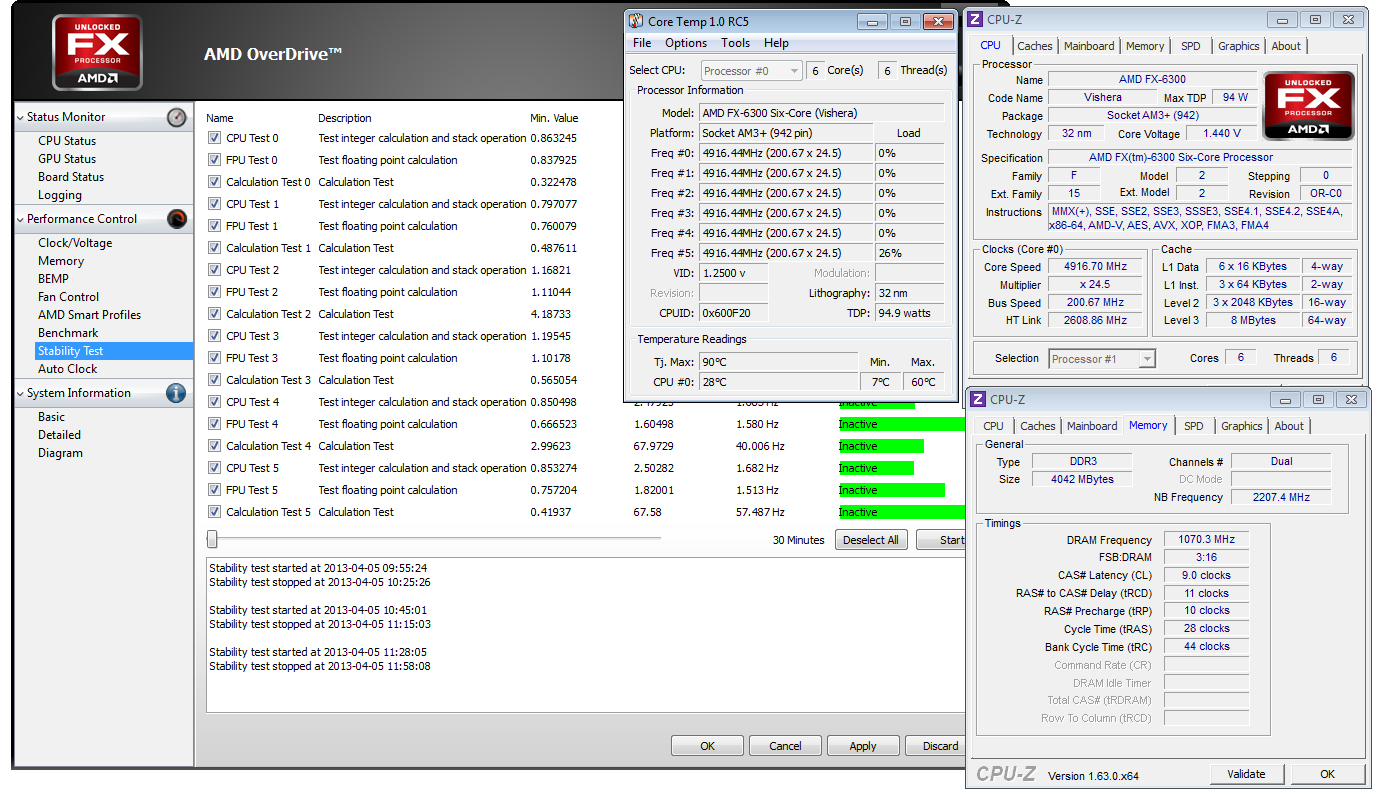Open the Processor Selection dropdown in CPU-Z
This screenshot has height=794, width=1378.
coord(1101,359)
